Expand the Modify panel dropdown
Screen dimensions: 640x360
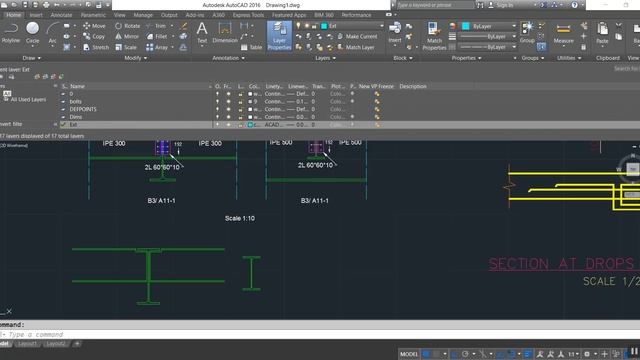(x=136, y=58)
